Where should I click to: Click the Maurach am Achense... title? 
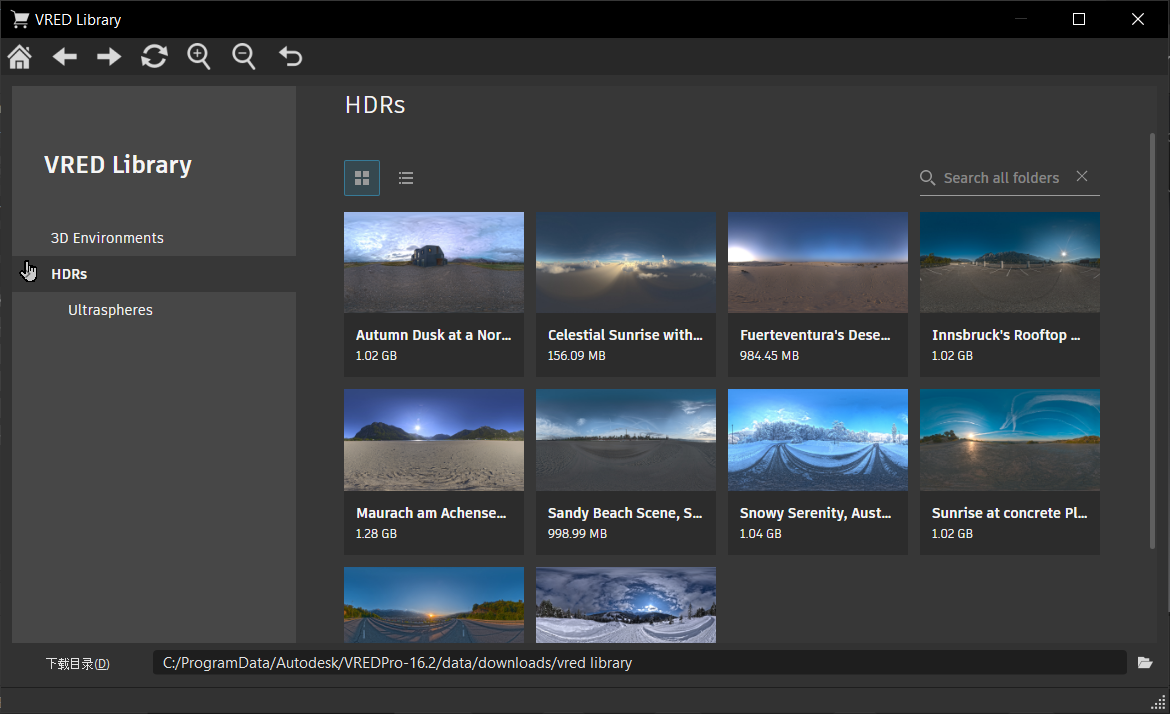(x=431, y=513)
